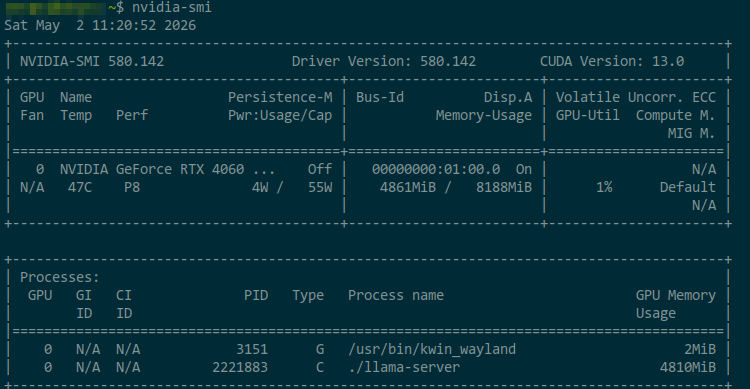Click the 'Type' column header
750x389 pixels.
[x=308, y=295]
